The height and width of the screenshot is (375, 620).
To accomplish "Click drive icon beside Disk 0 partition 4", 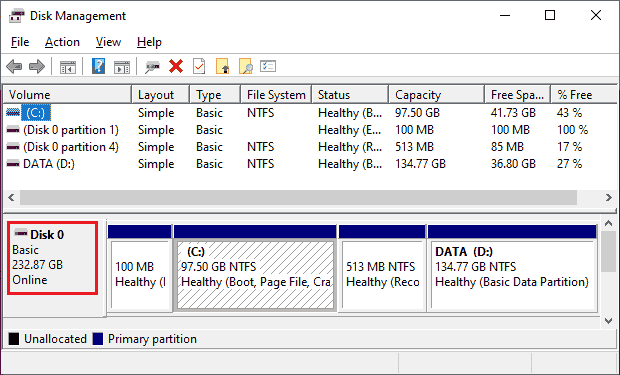I will 13,147.
